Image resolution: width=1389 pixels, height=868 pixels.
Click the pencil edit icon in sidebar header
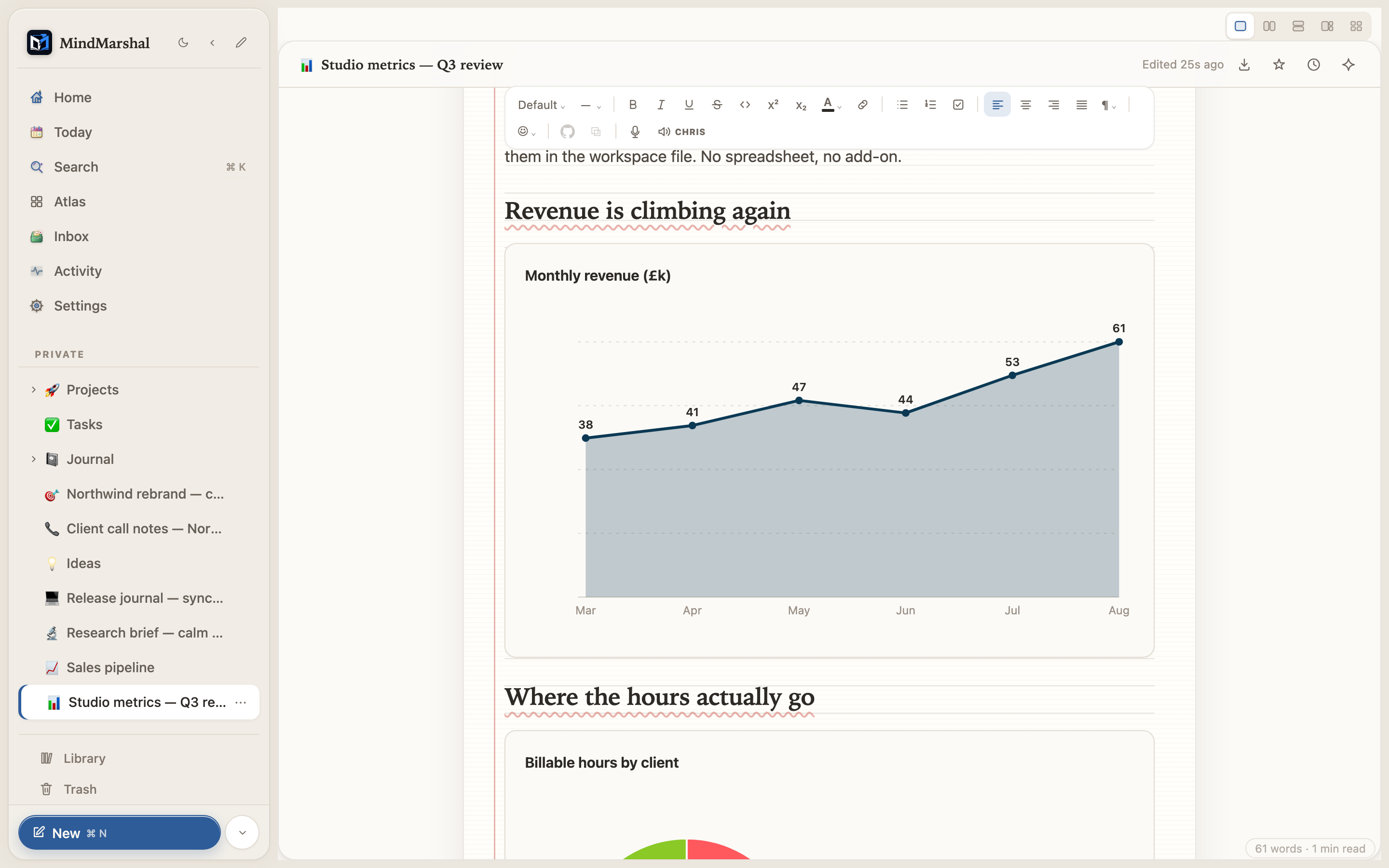click(241, 42)
